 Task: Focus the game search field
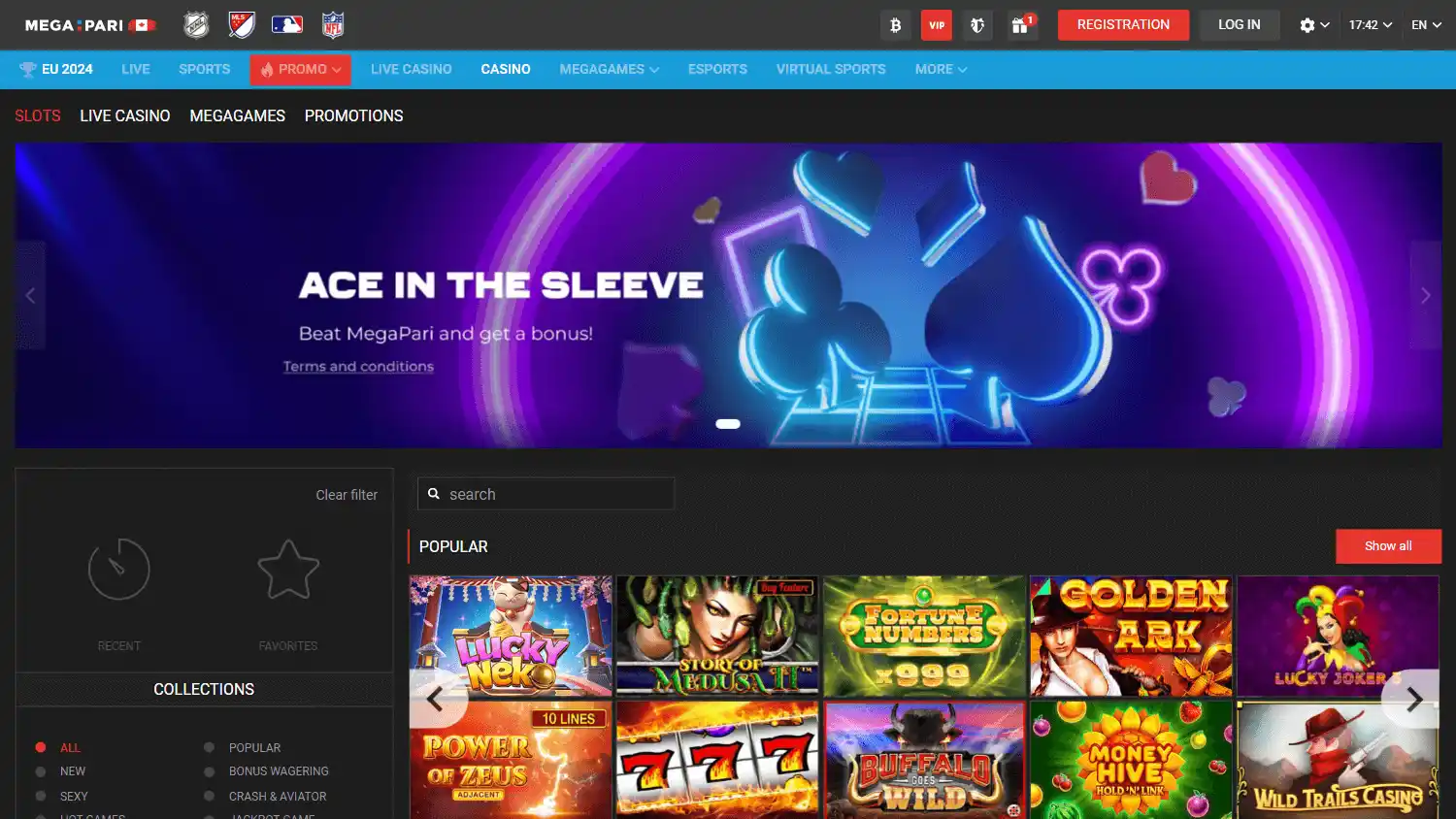coord(546,494)
